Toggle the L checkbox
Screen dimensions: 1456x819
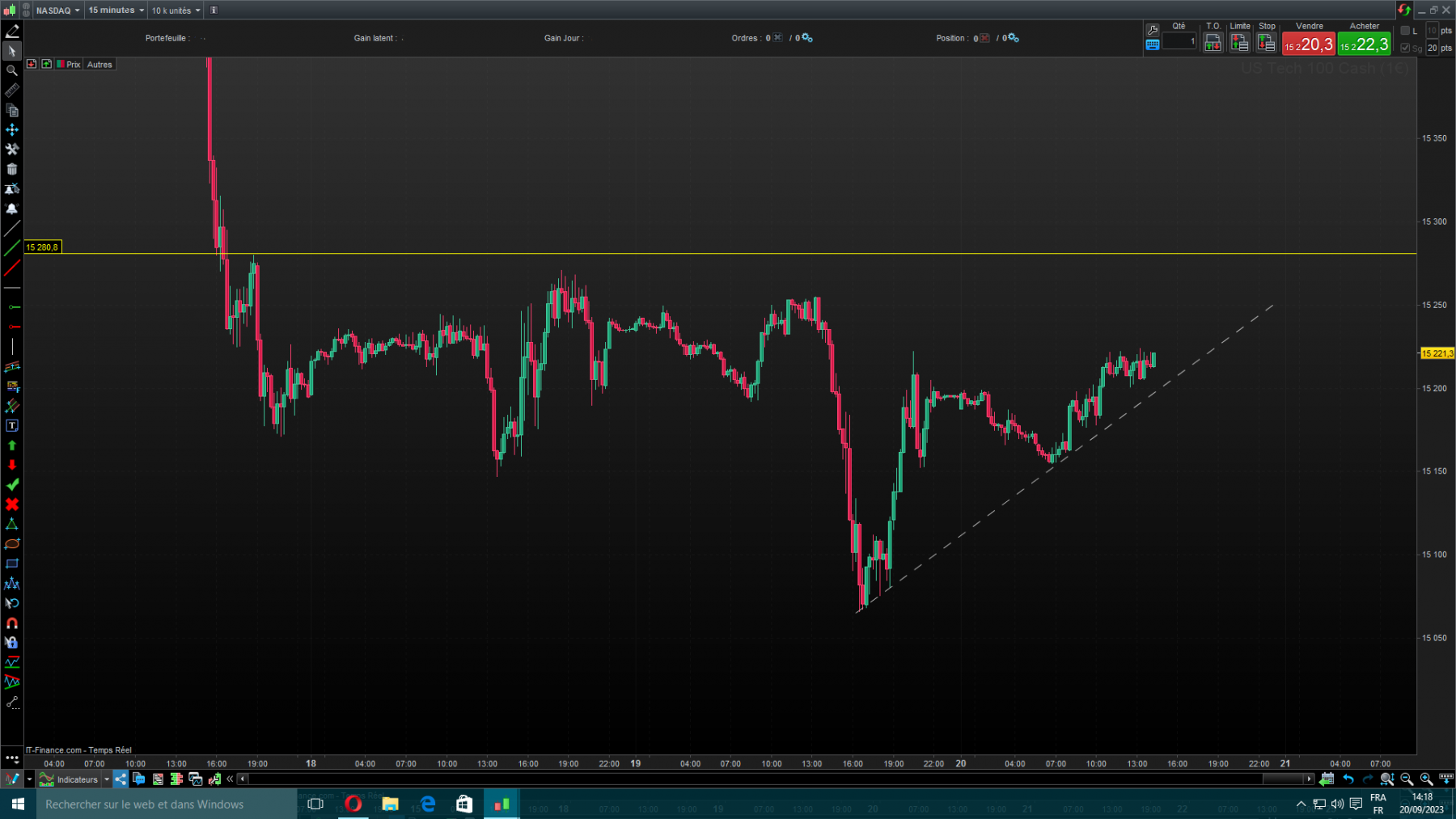pyautogui.click(x=1405, y=31)
